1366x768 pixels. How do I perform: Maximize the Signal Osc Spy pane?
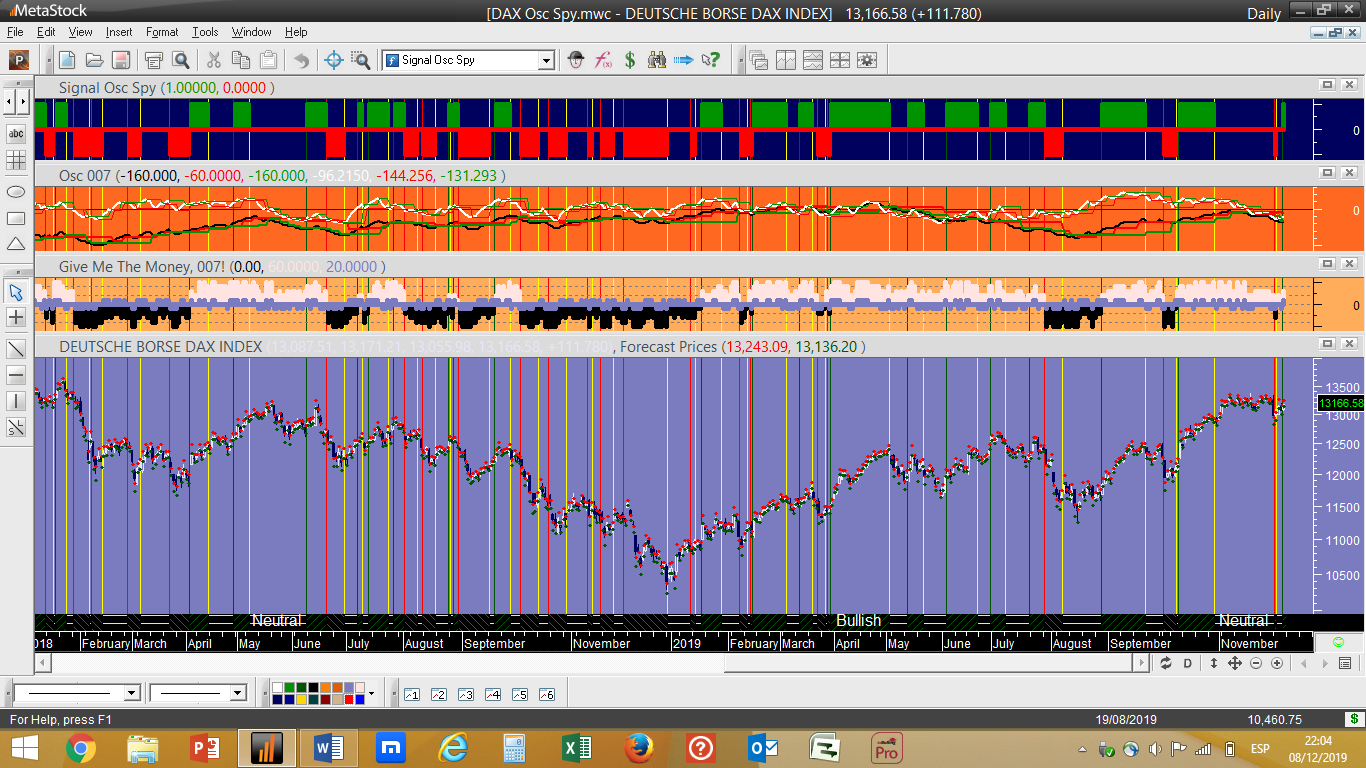[1327, 86]
